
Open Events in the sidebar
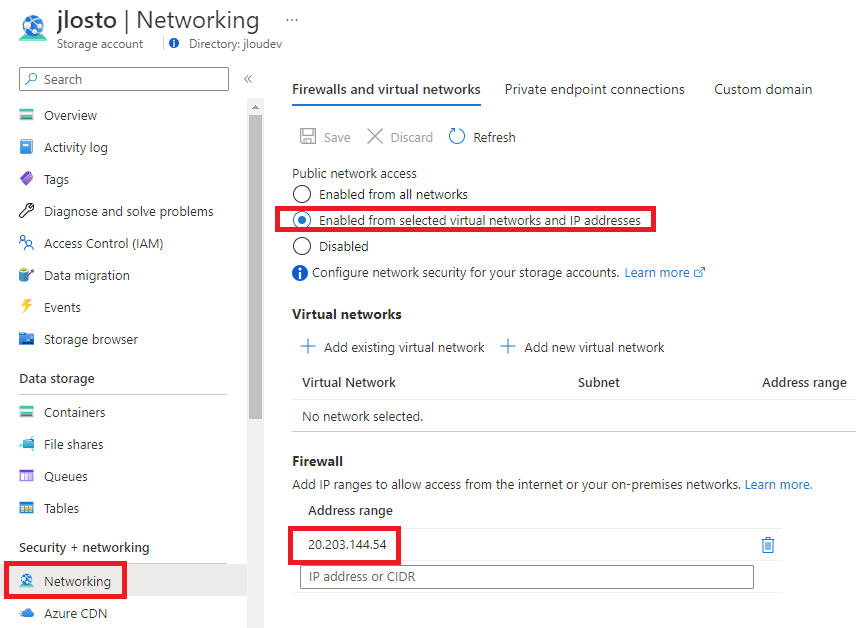[62, 307]
